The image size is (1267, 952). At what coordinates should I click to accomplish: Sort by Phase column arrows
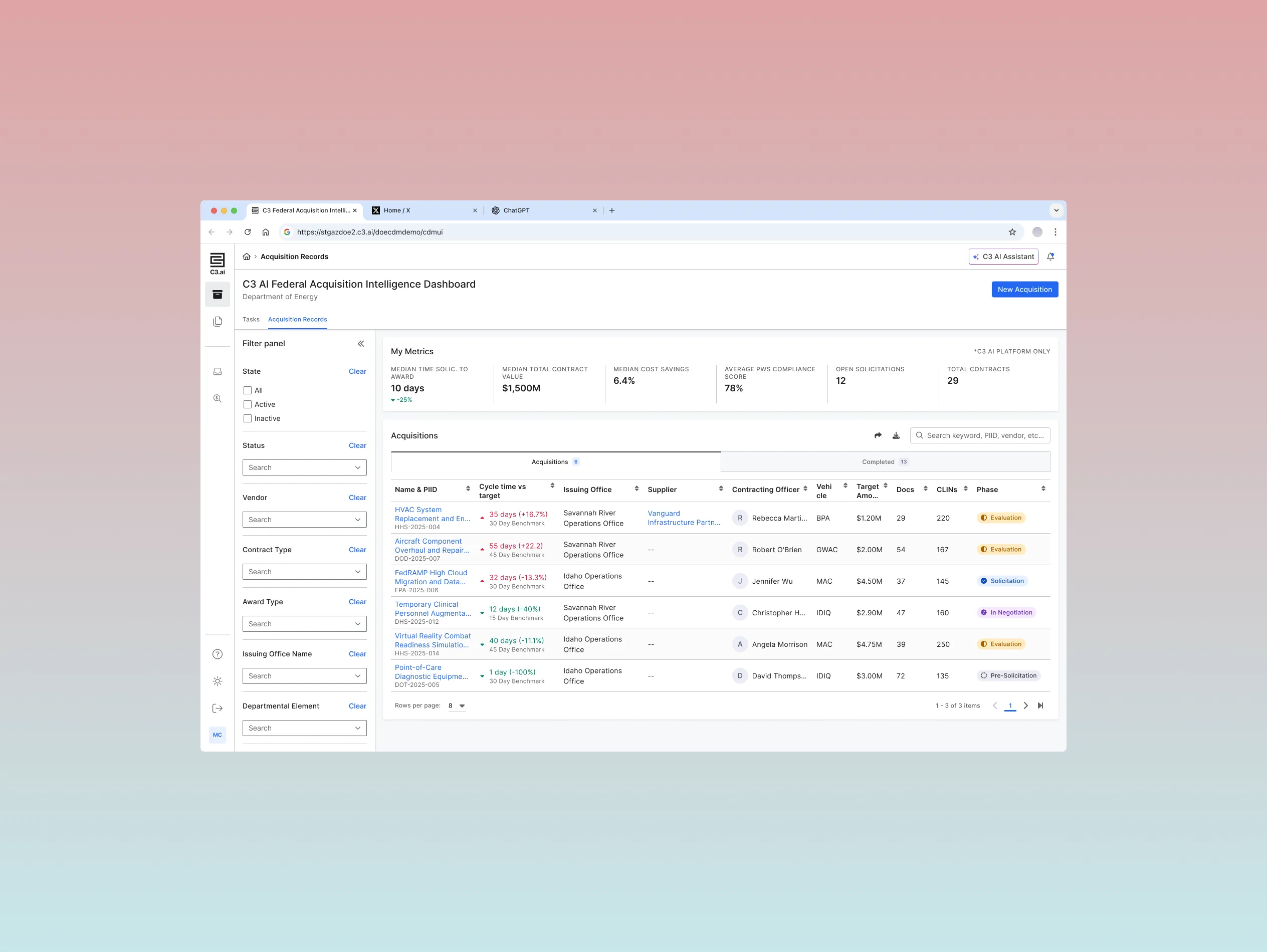coord(1043,489)
